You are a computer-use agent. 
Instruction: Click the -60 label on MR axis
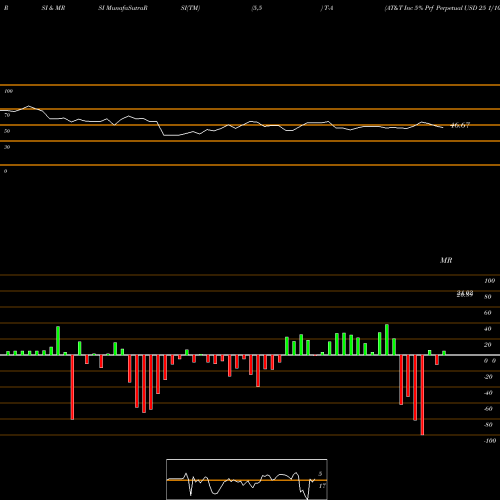(488, 409)
